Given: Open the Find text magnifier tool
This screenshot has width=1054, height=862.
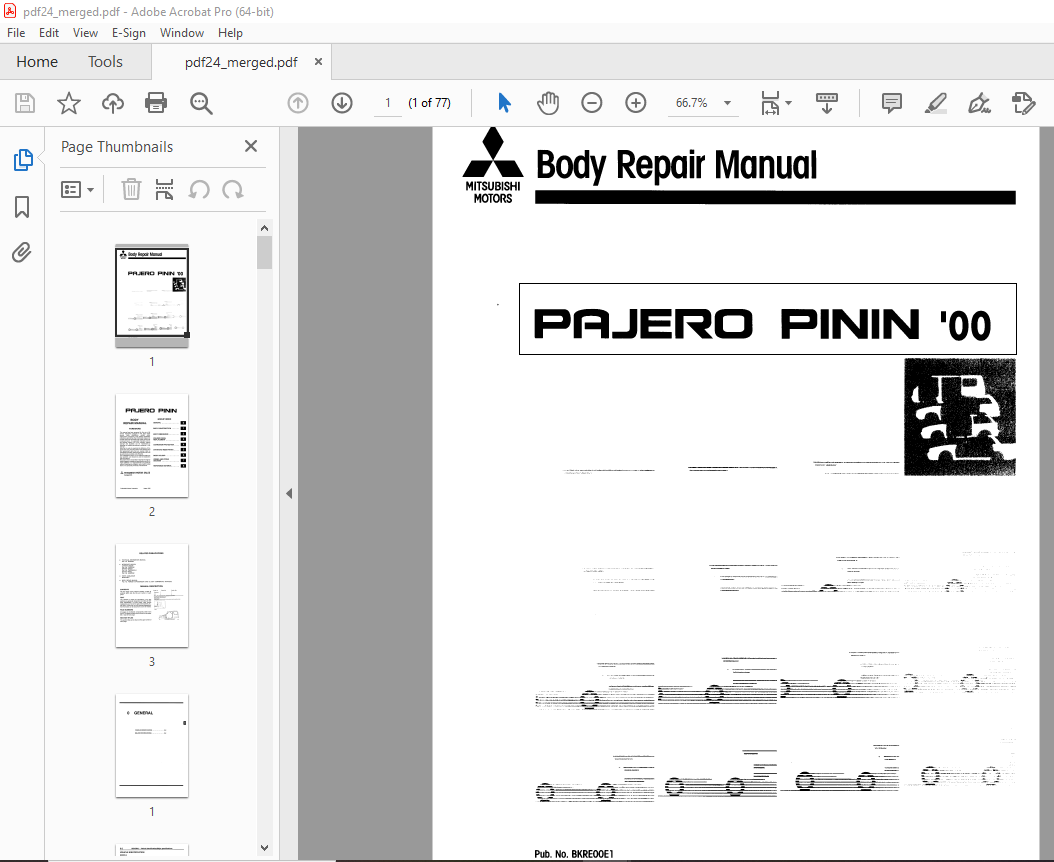Looking at the screenshot, I should [201, 103].
